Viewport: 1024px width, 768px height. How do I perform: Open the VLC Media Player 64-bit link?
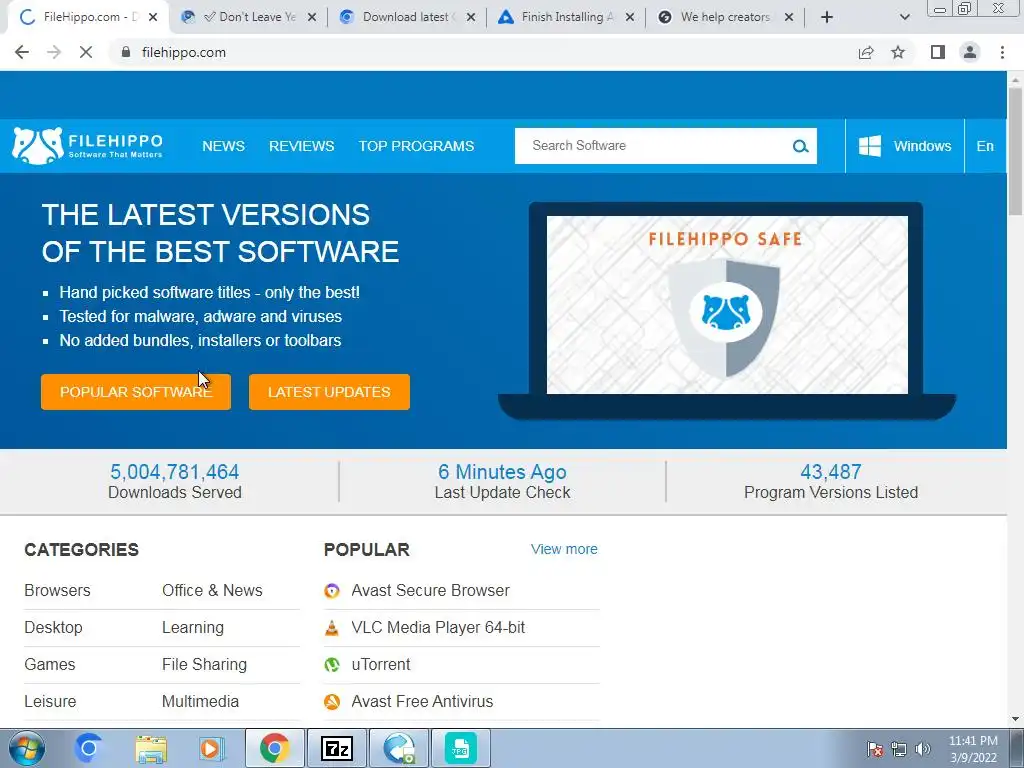pyautogui.click(x=438, y=628)
